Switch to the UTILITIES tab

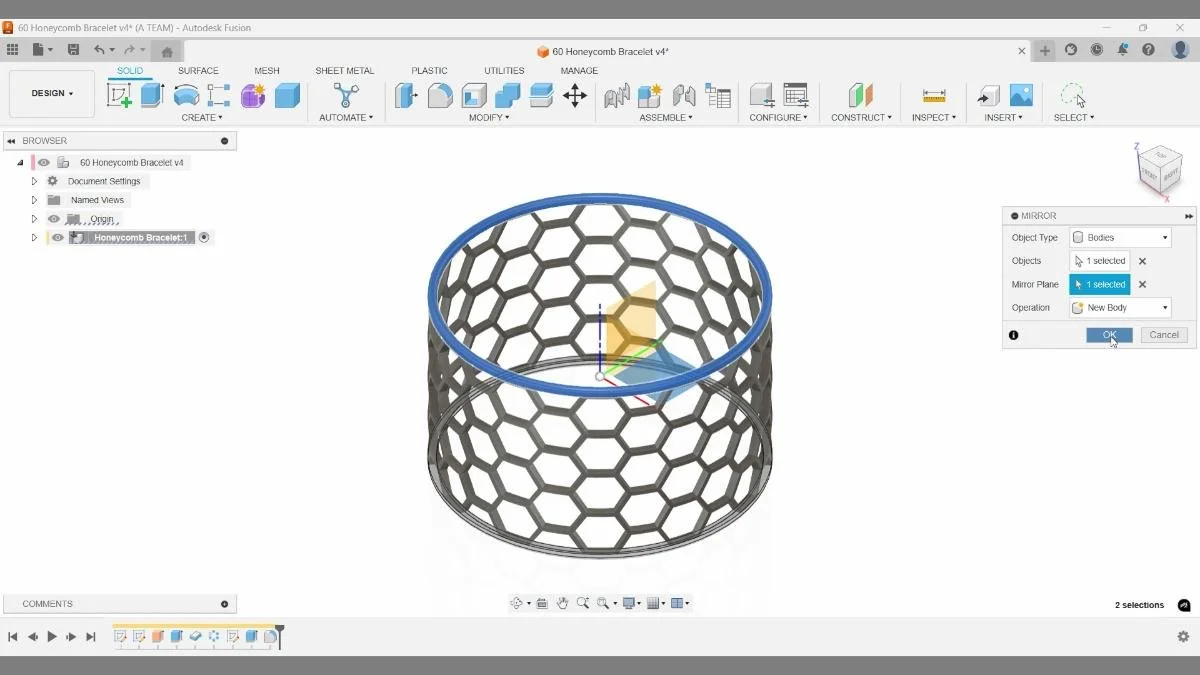tap(504, 71)
